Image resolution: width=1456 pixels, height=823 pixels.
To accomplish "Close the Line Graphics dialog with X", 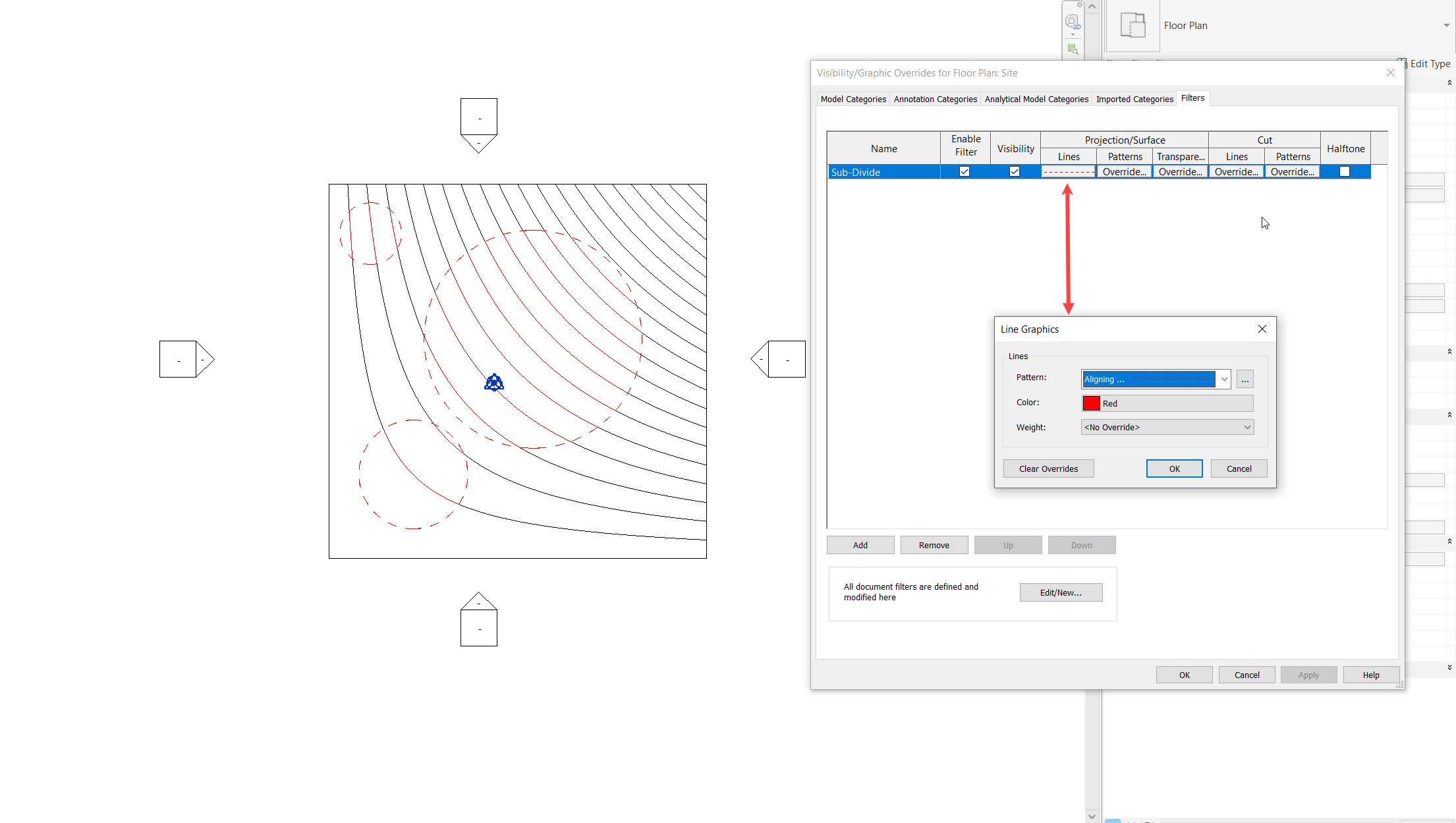I will (x=1262, y=329).
